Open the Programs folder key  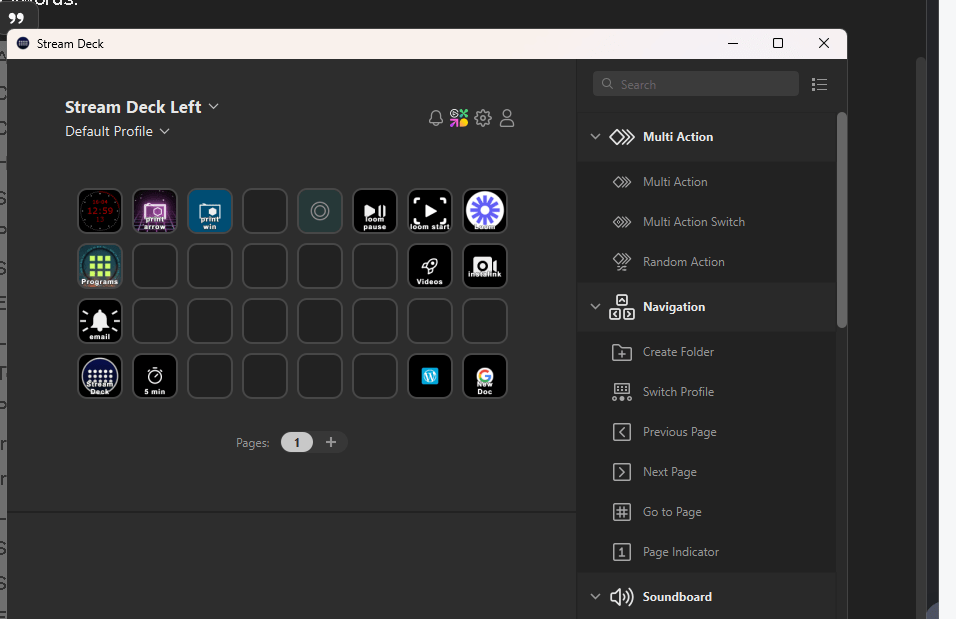100,266
